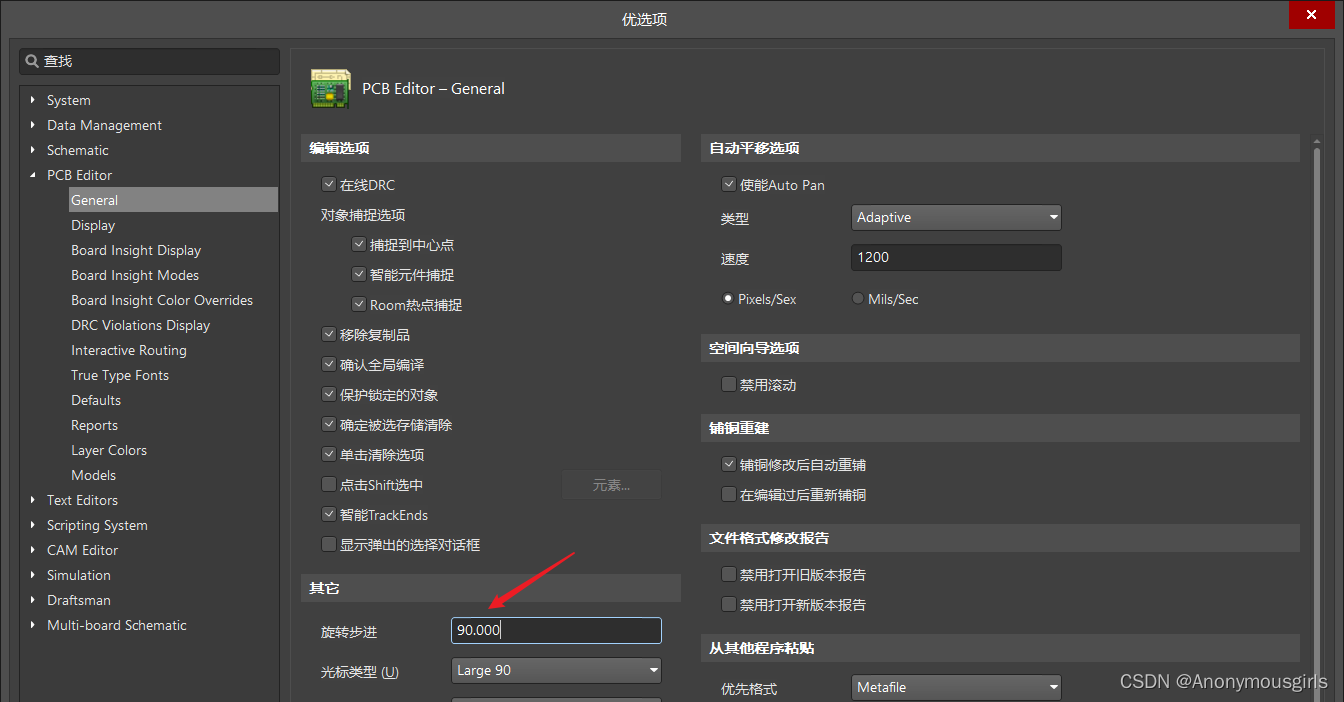The image size is (1344, 702).
Task: Collapse the PCB Editor tree node
Action: (x=33, y=175)
